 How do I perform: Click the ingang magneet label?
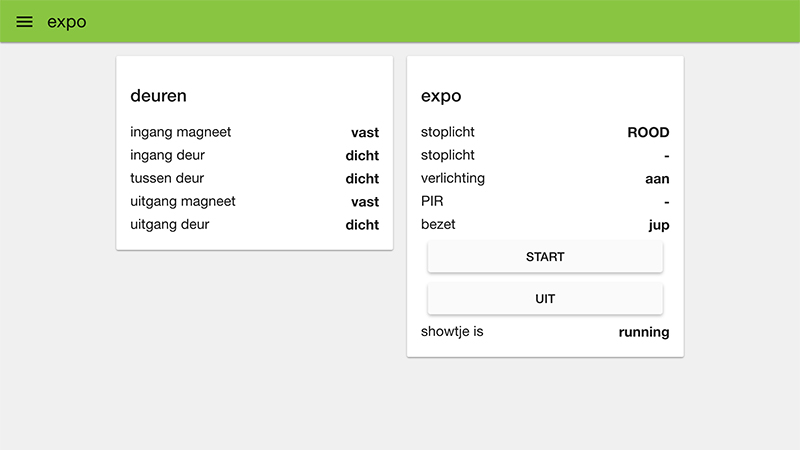(180, 132)
